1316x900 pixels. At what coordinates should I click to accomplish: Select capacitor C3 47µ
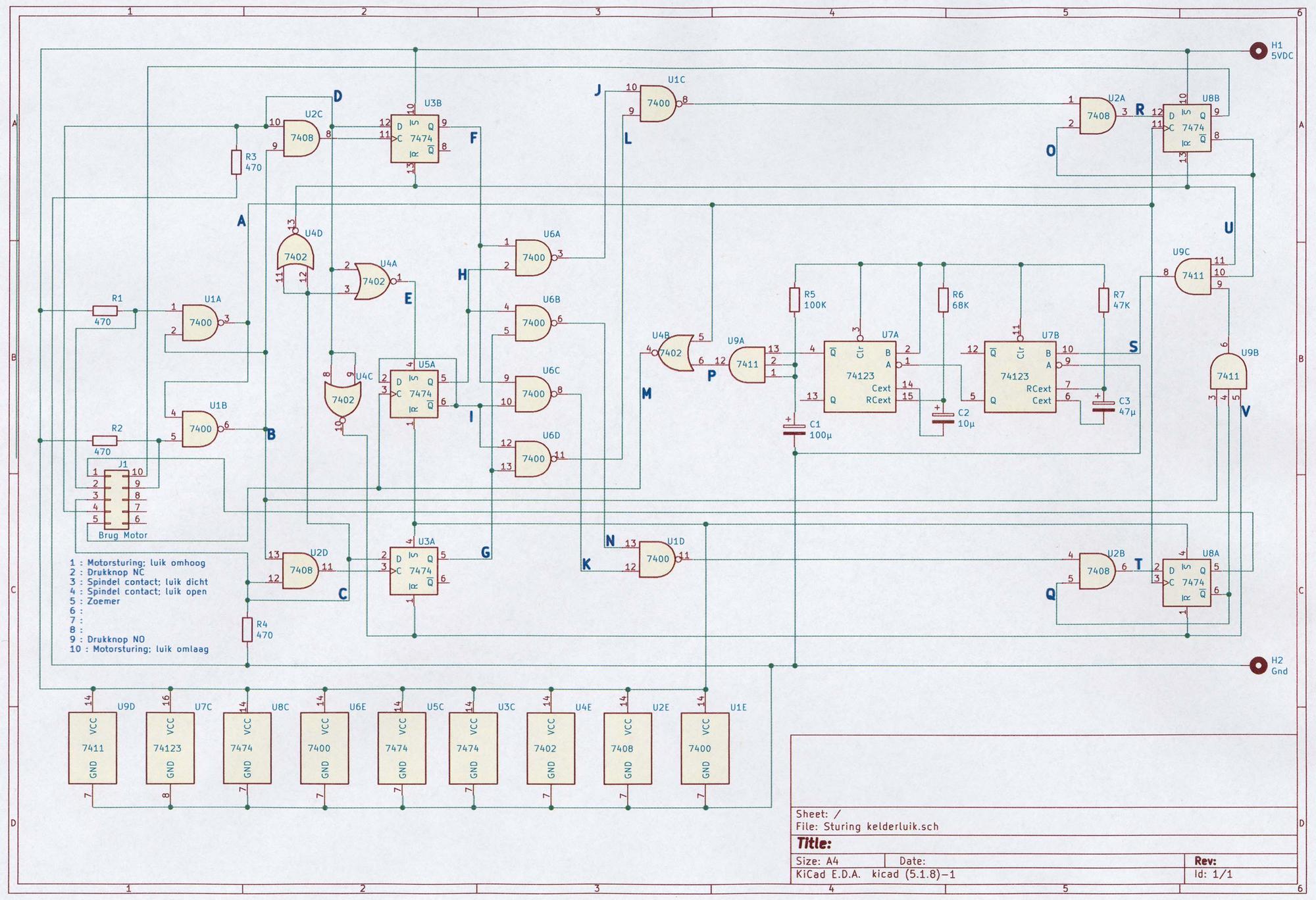coord(1104,405)
